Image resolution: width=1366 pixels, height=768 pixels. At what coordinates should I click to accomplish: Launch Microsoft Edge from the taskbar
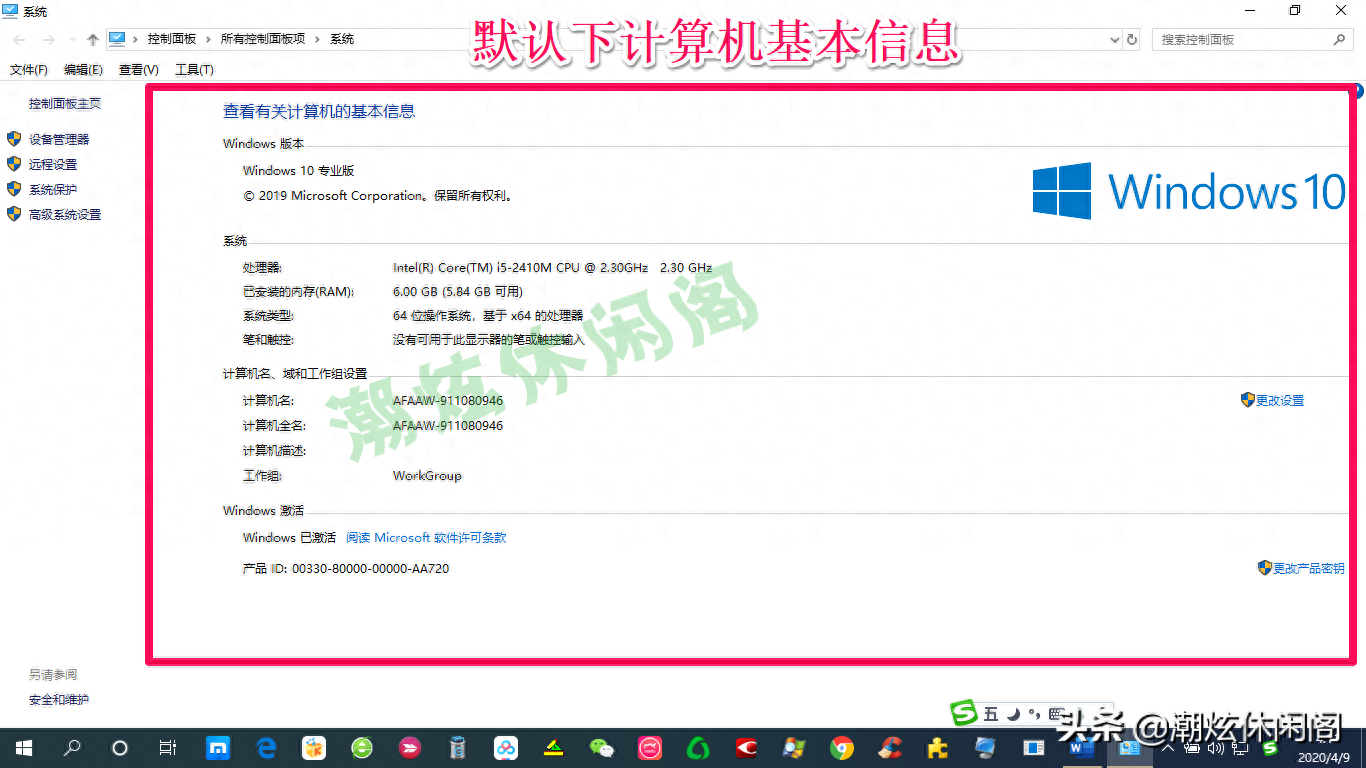(x=266, y=748)
